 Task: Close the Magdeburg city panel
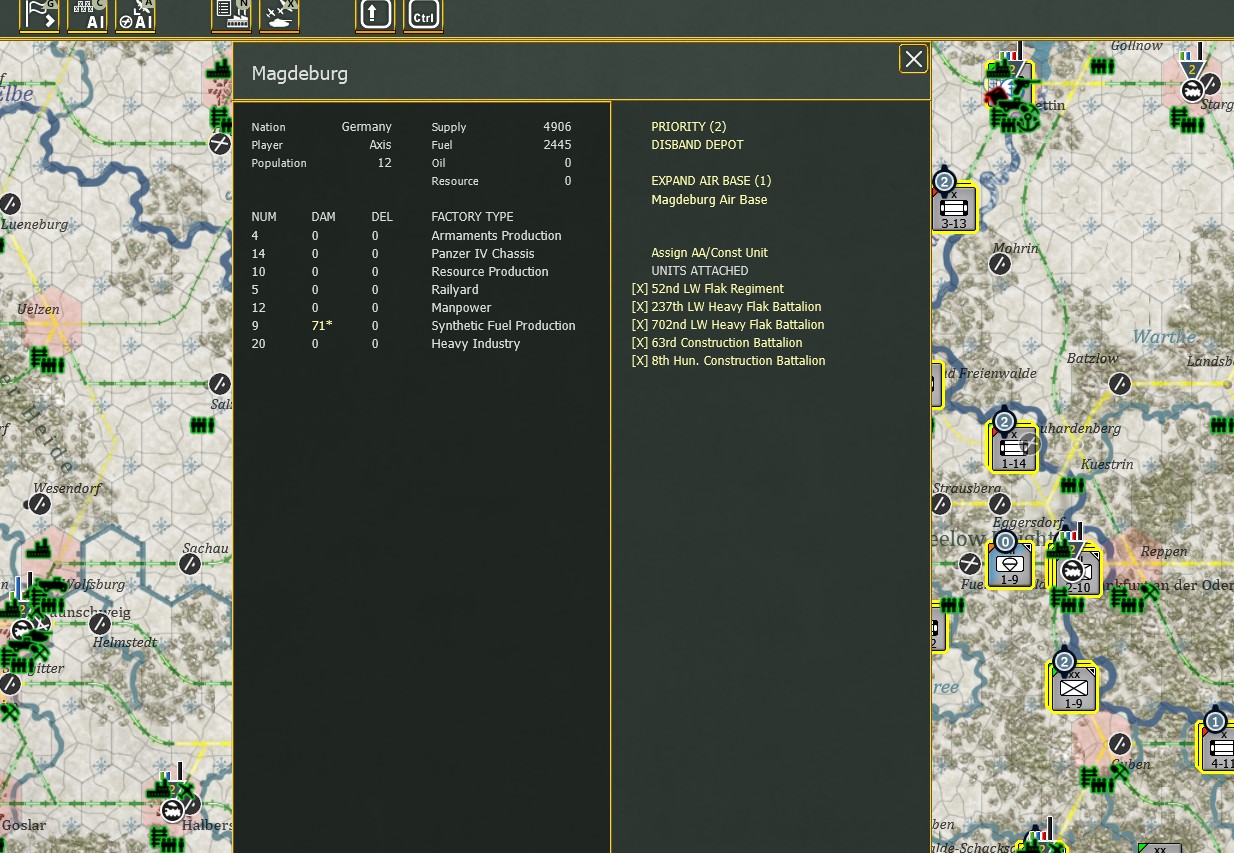(x=914, y=59)
